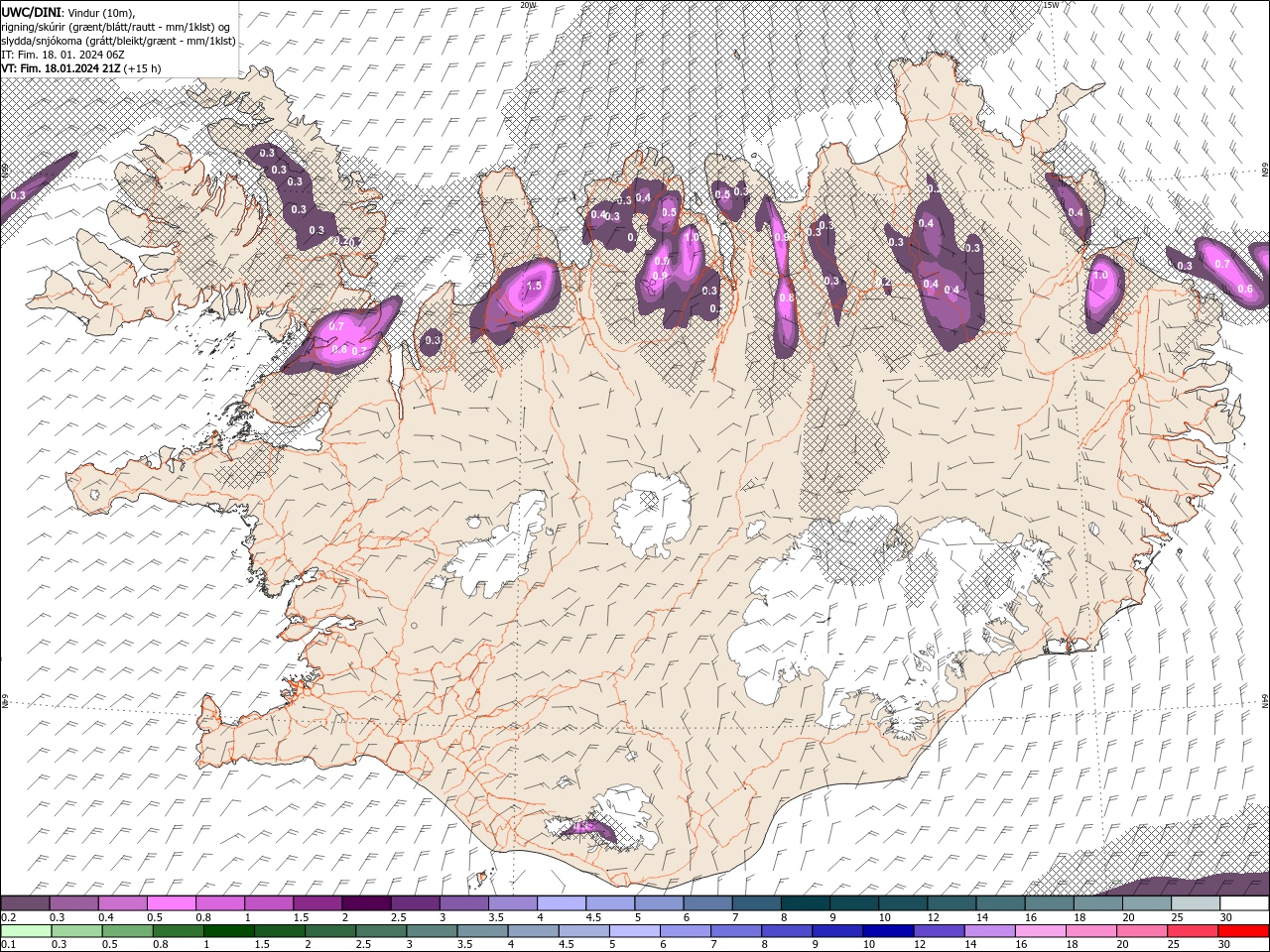This screenshot has width=1270, height=952.
Task: Click the medium green swatch at lower legend 0.5
Action: 127,931
